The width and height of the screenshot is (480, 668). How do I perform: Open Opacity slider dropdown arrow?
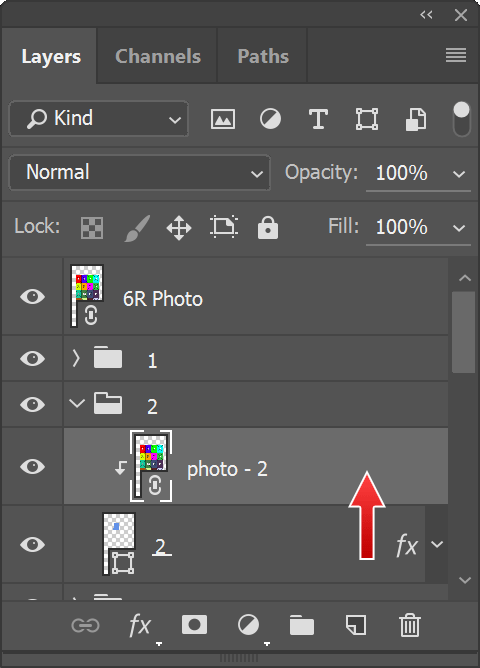coord(459,174)
